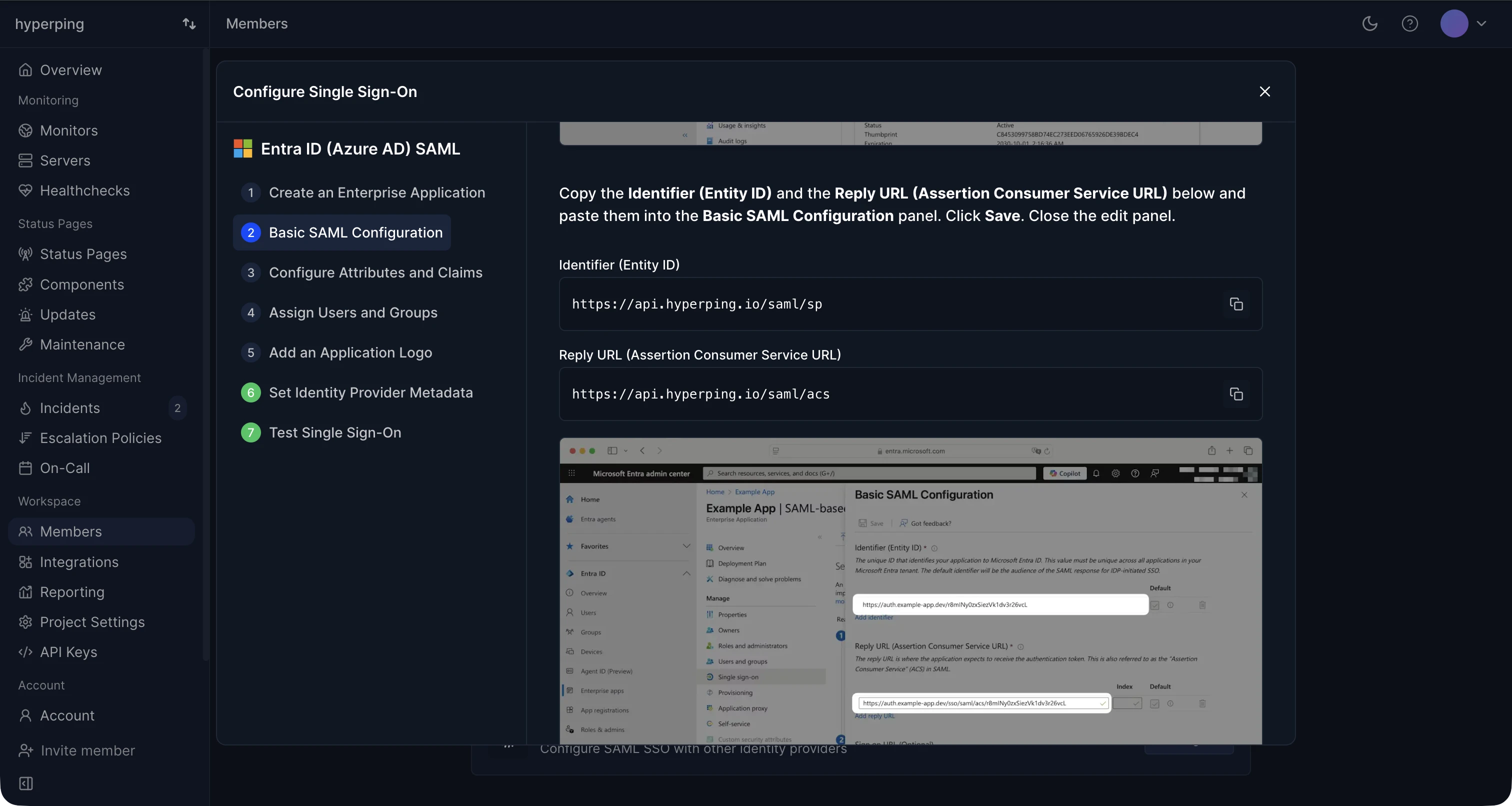Open Healthchecks page
This screenshot has height=806, width=1512.
tap(84, 190)
